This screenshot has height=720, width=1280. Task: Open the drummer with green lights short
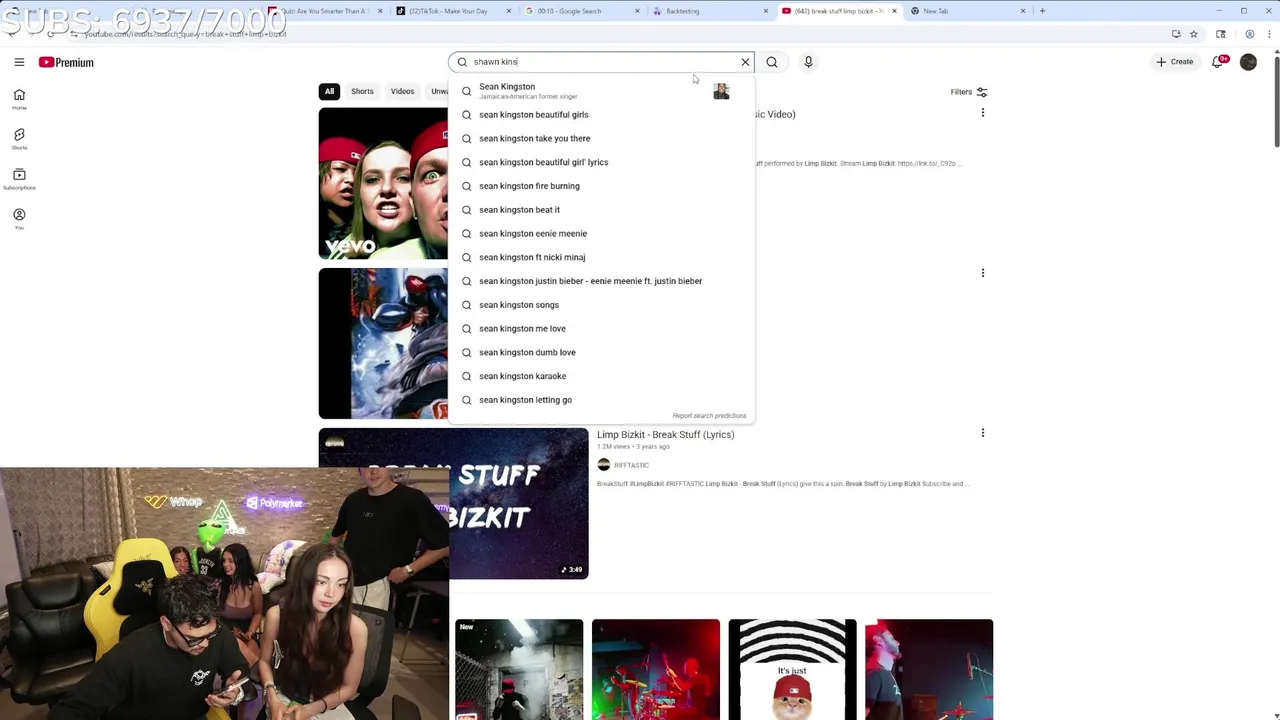coord(656,669)
